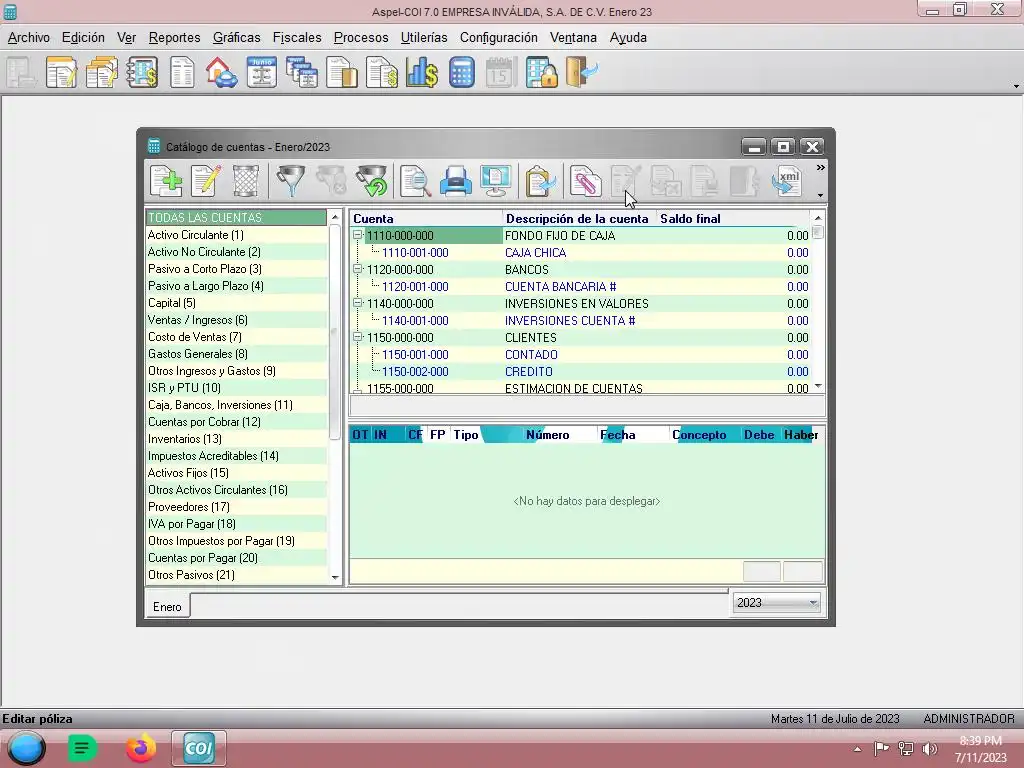Open the Configuración menu
Screen dimensions: 1024x768
498,38
